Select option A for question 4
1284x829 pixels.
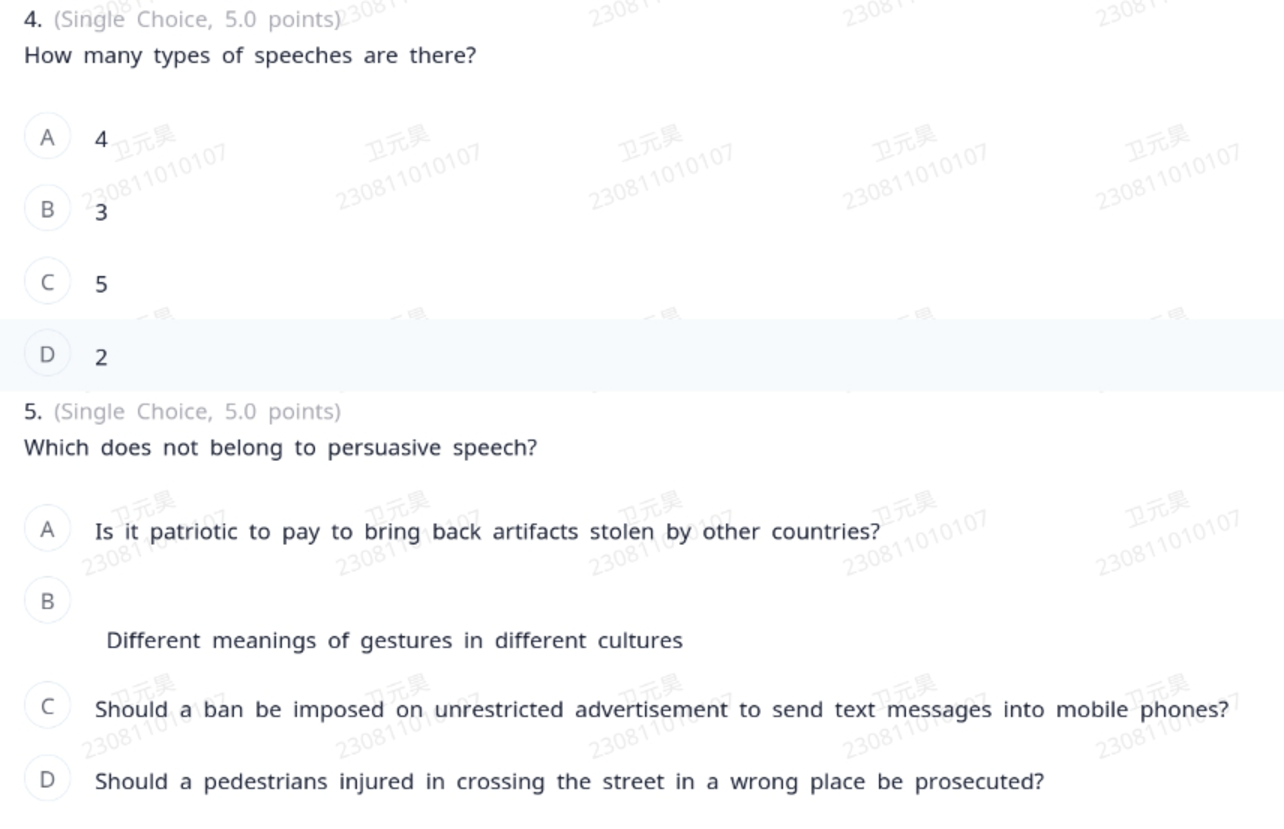[x=47, y=137]
